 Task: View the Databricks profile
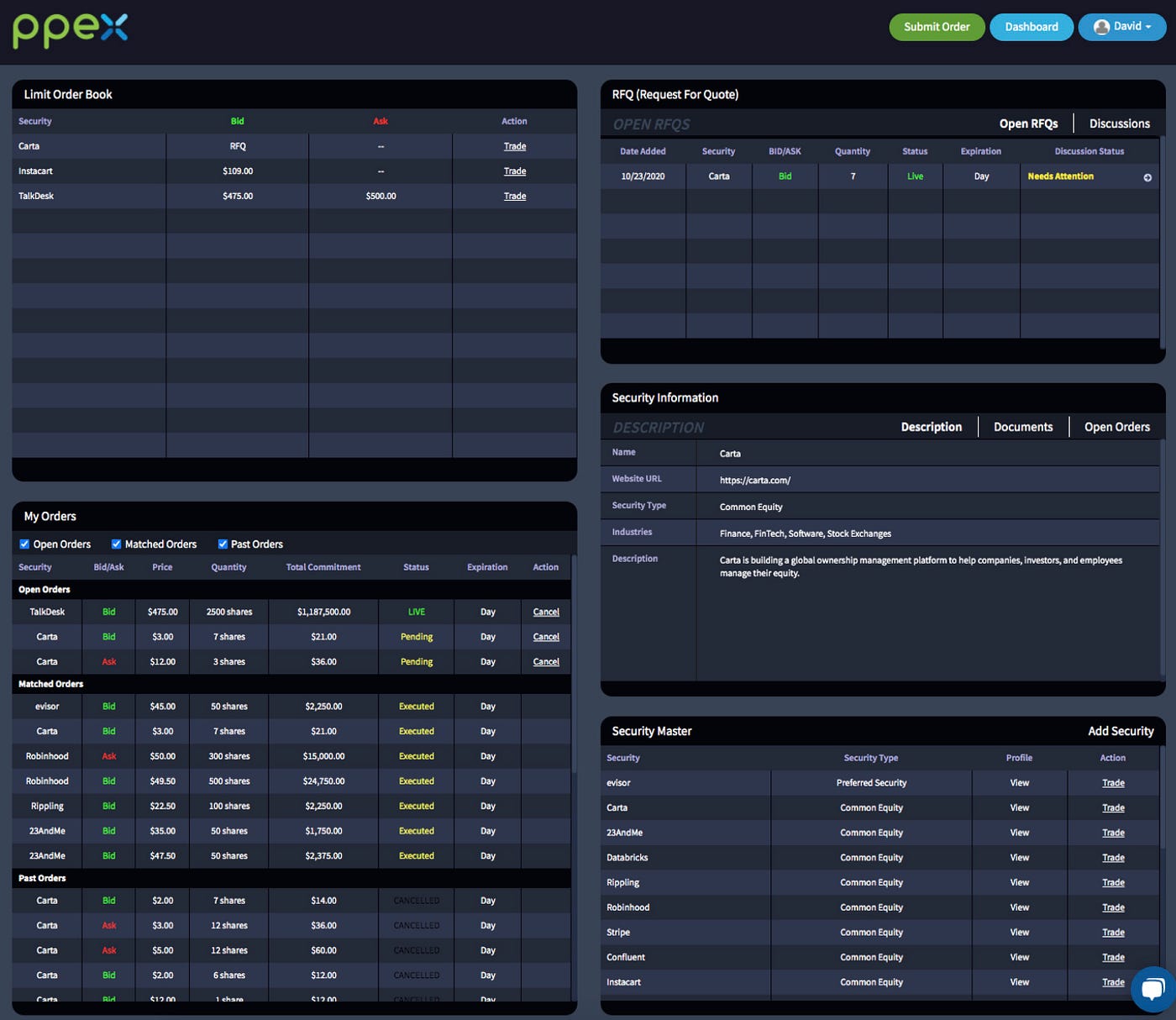(x=1020, y=858)
